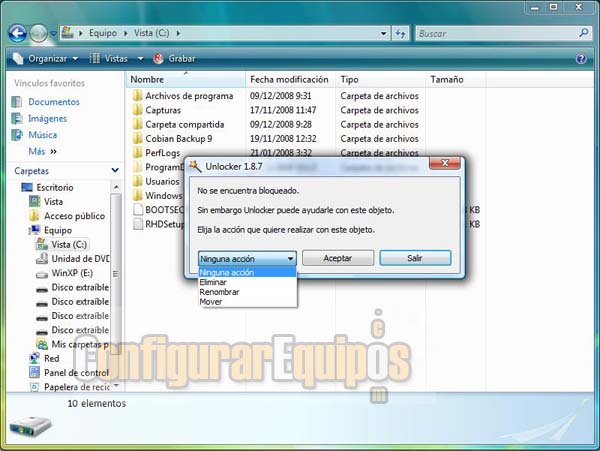Image resolution: width=600 pixels, height=451 pixels.
Task: Choose Eliminar in dropdown list
Action: pyautogui.click(x=247, y=282)
